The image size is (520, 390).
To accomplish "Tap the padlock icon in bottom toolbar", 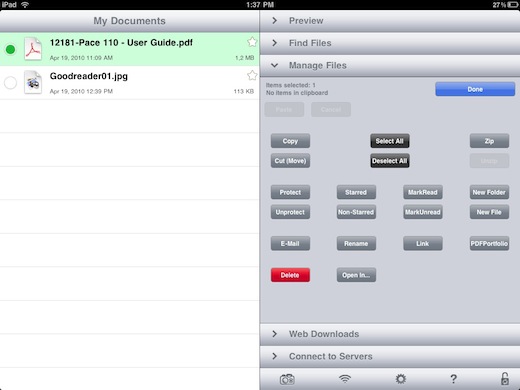I will (x=505, y=379).
